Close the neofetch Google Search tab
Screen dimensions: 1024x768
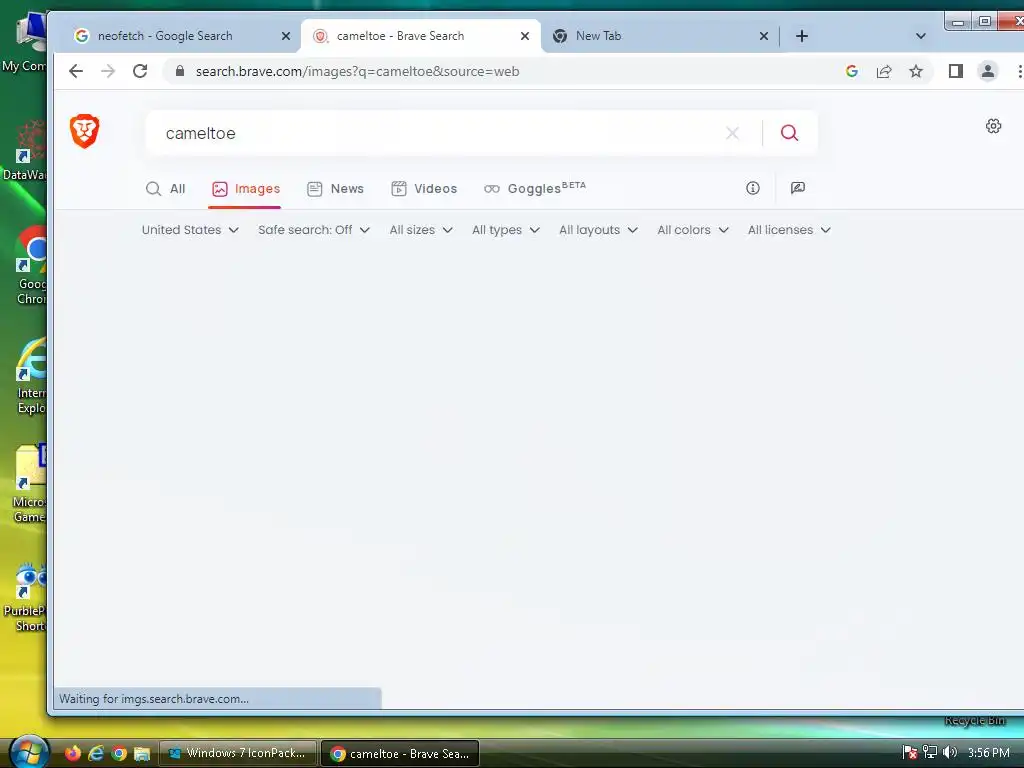(285, 36)
